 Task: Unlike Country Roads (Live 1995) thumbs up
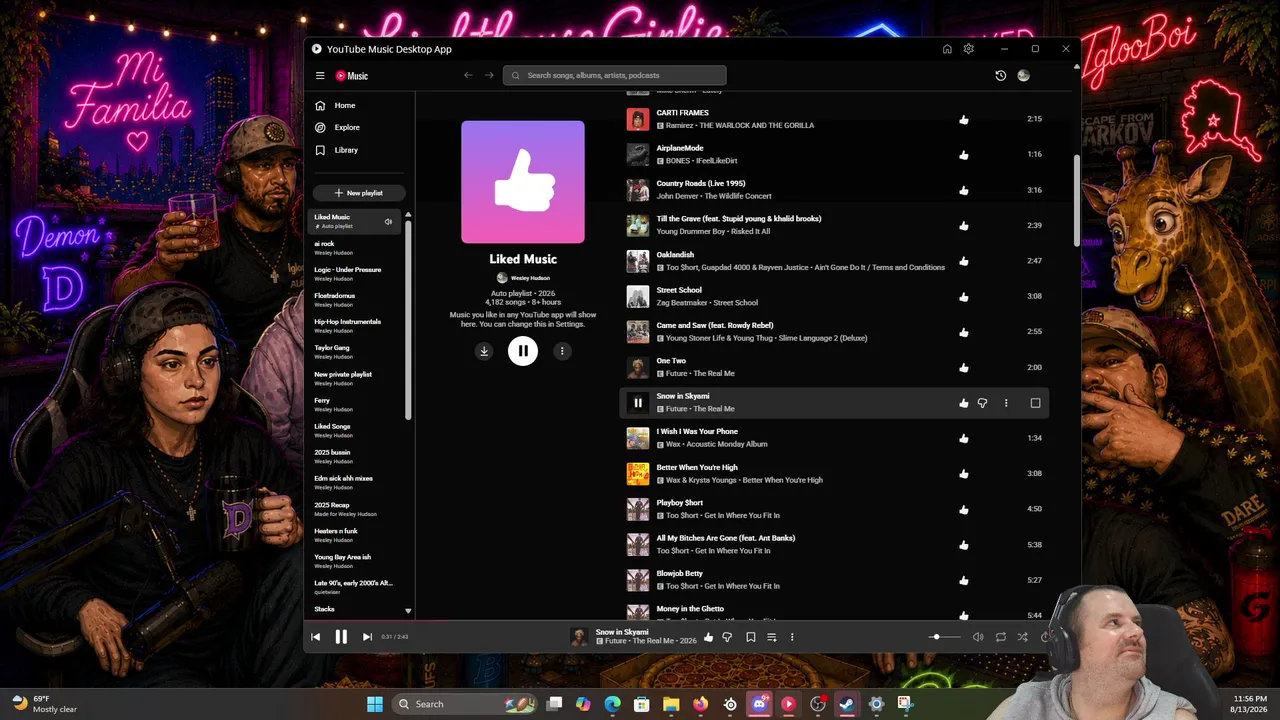tap(964, 190)
